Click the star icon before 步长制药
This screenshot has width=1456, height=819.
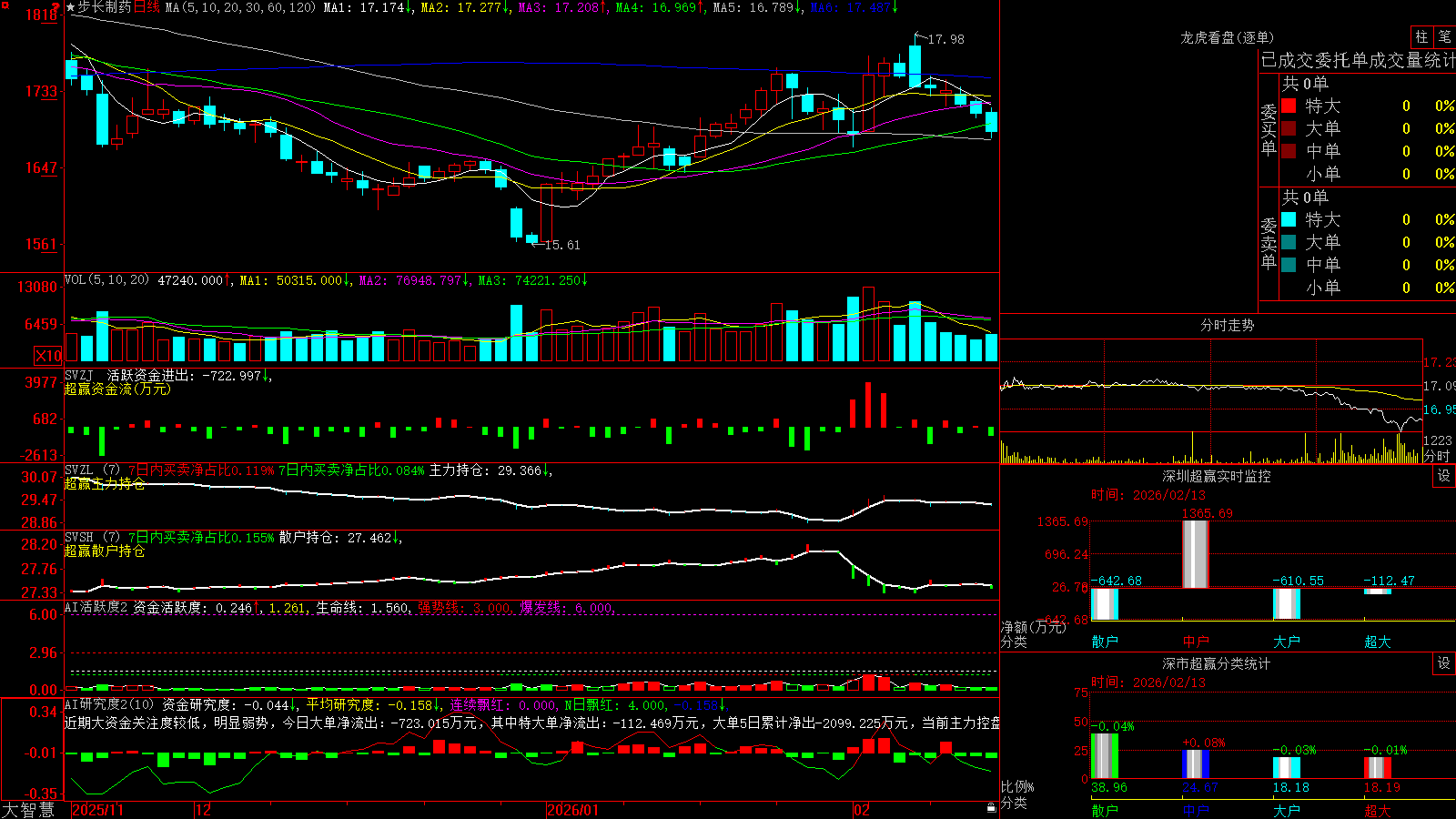pos(70,7)
